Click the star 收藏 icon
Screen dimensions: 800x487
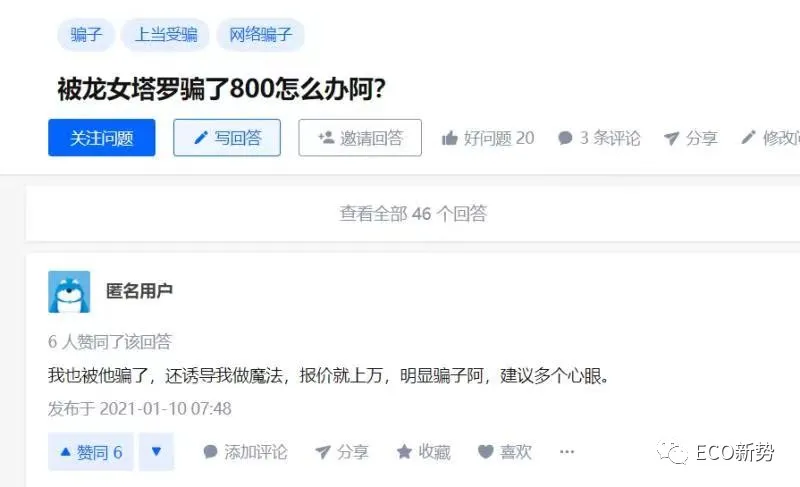click(x=405, y=451)
